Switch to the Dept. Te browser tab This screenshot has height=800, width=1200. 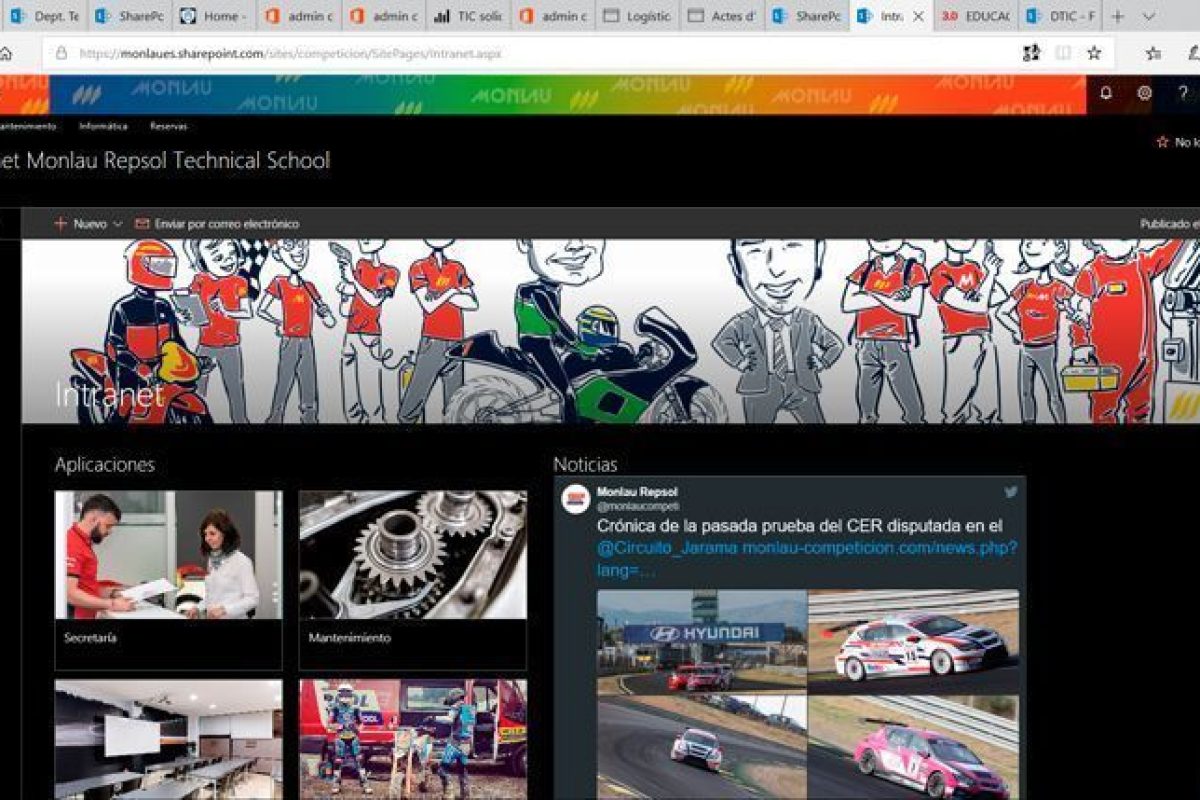point(44,16)
